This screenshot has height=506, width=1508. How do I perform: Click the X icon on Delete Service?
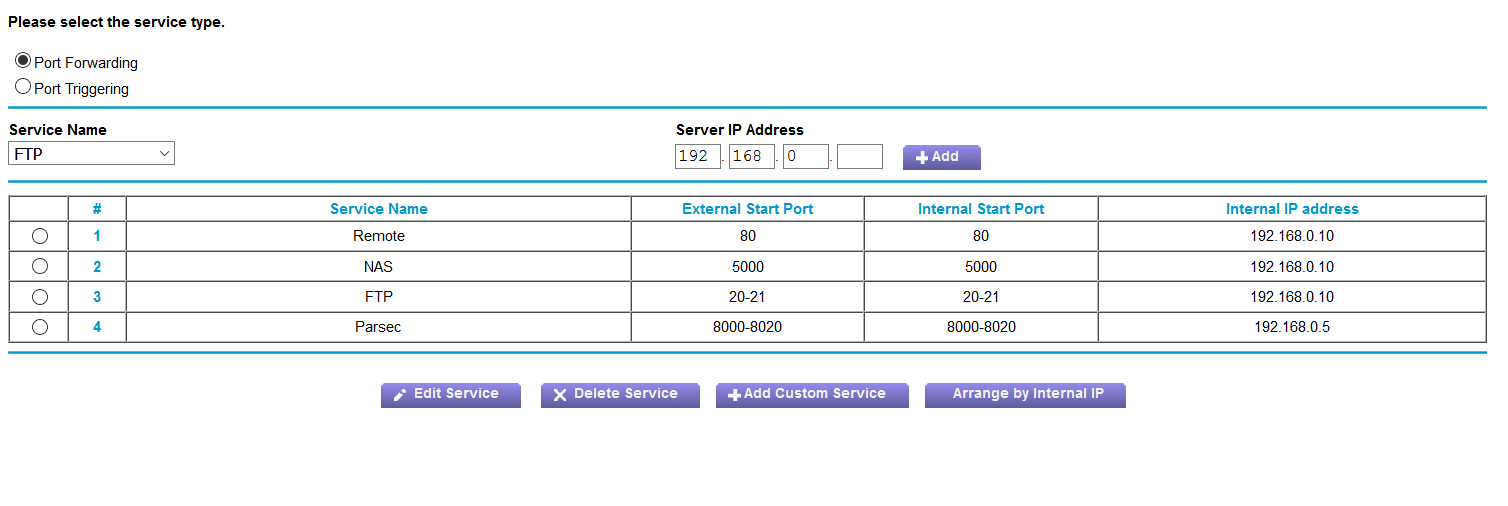pos(560,395)
